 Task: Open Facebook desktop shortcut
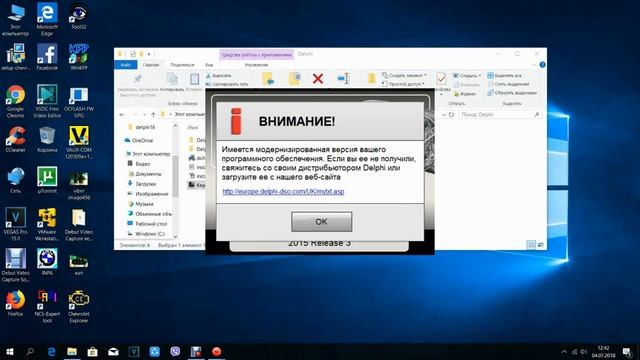click(47, 57)
